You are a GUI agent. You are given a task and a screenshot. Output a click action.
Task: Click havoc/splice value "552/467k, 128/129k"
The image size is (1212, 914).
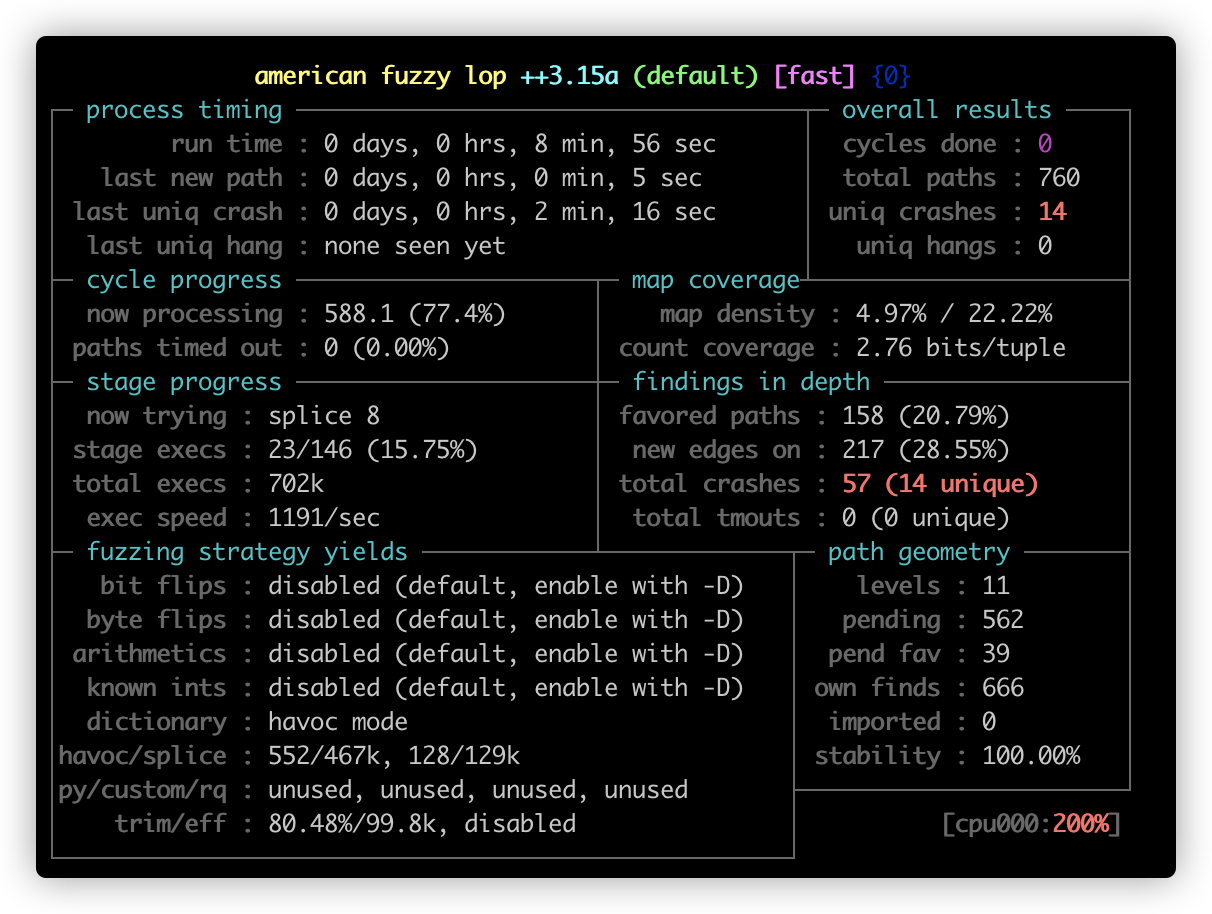point(394,756)
